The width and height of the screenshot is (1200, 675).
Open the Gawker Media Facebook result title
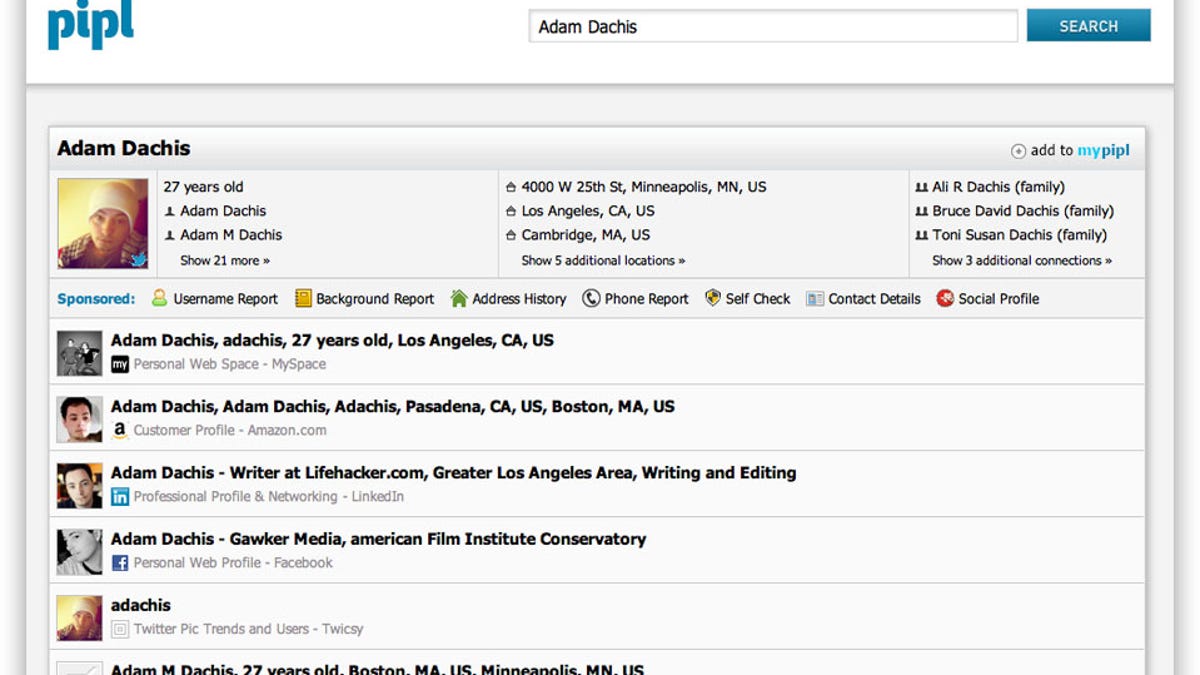coord(378,538)
